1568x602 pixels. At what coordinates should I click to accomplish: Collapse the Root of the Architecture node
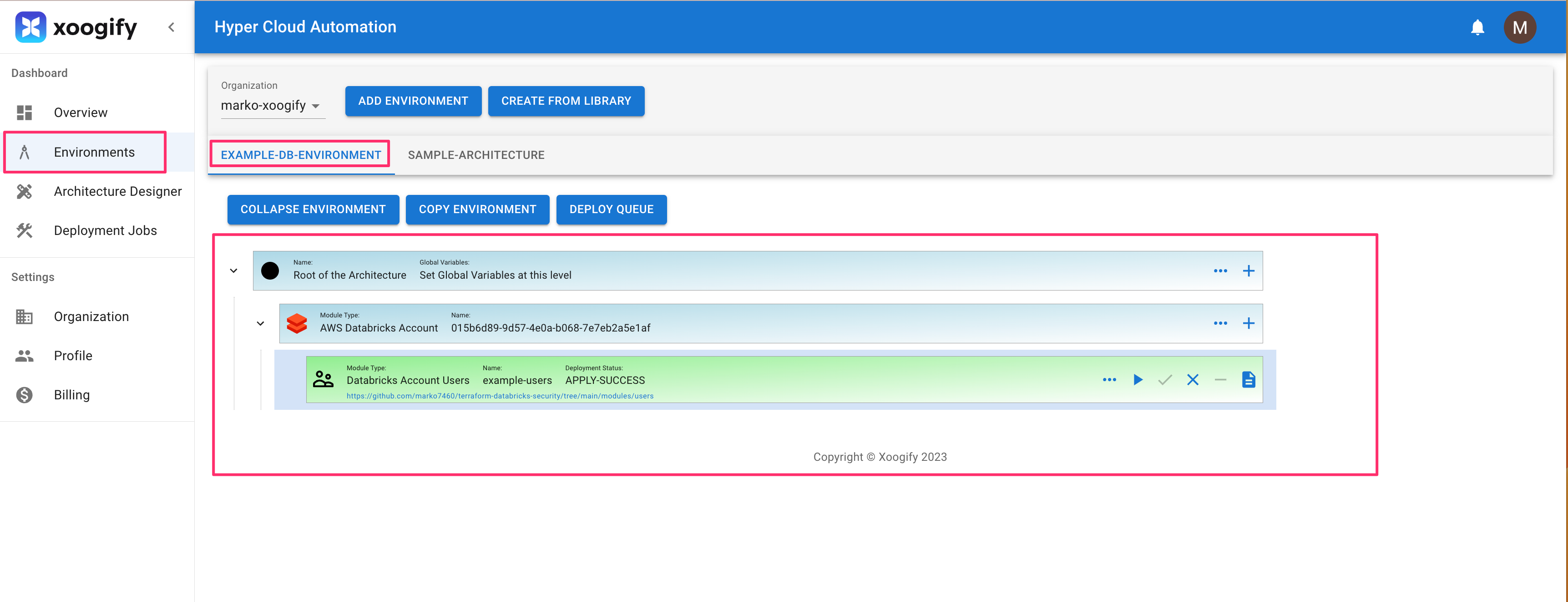pyautogui.click(x=234, y=270)
